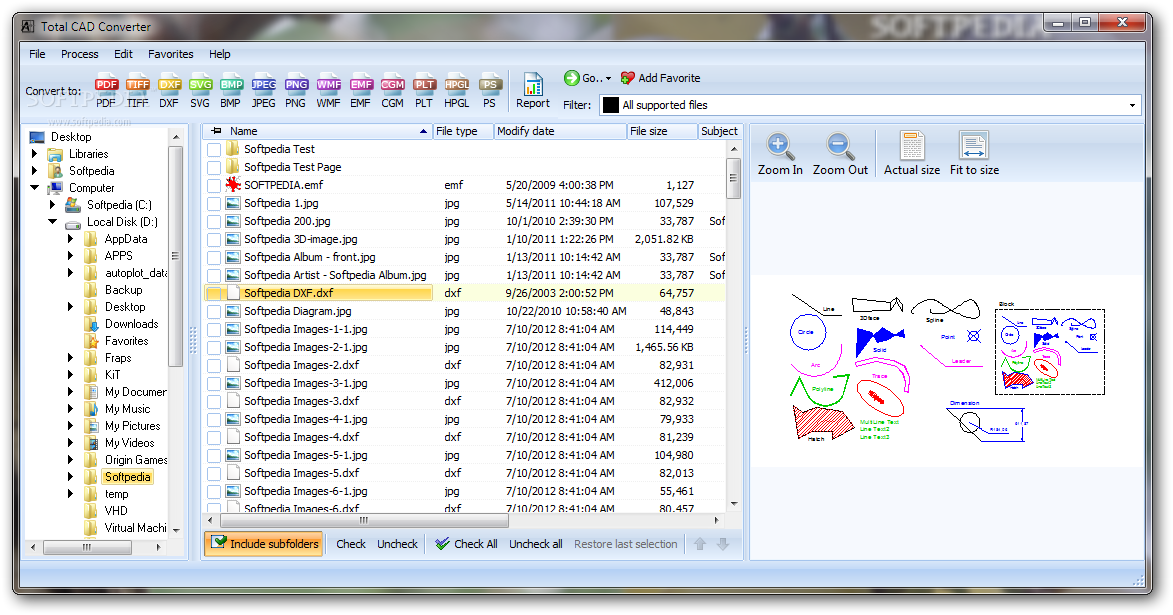
Task: Expand Softpedia (C:) drive node
Action: click(x=52, y=204)
